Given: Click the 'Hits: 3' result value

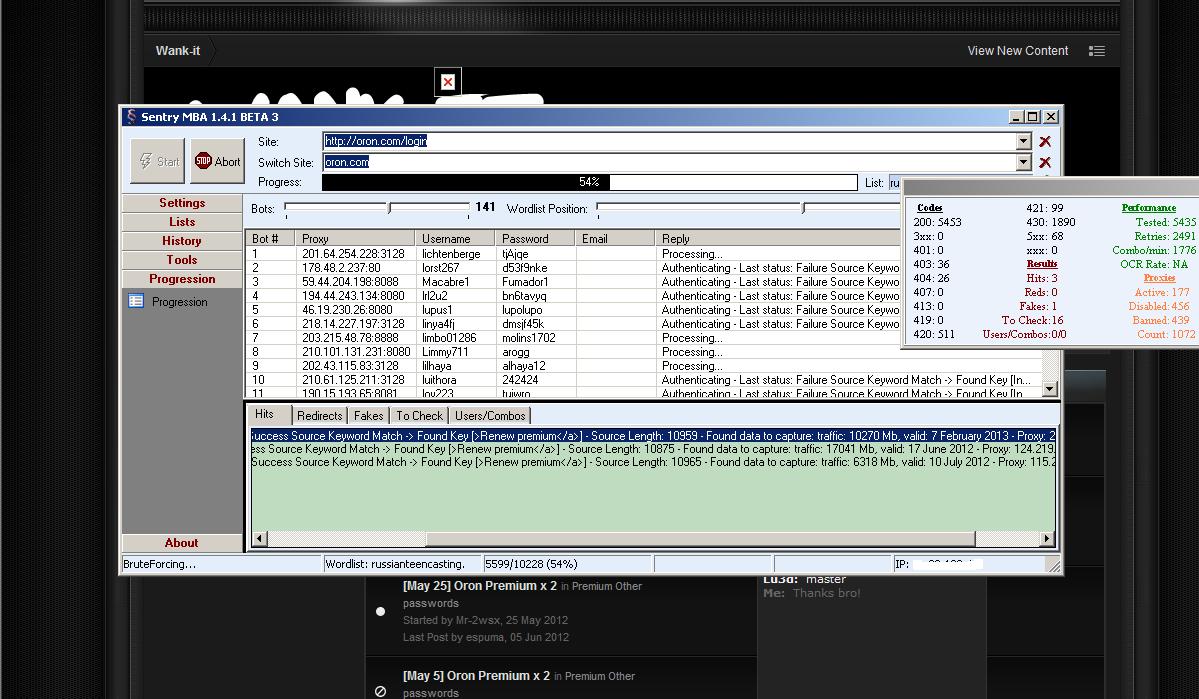Looking at the screenshot, I should click(x=1041, y=278).
